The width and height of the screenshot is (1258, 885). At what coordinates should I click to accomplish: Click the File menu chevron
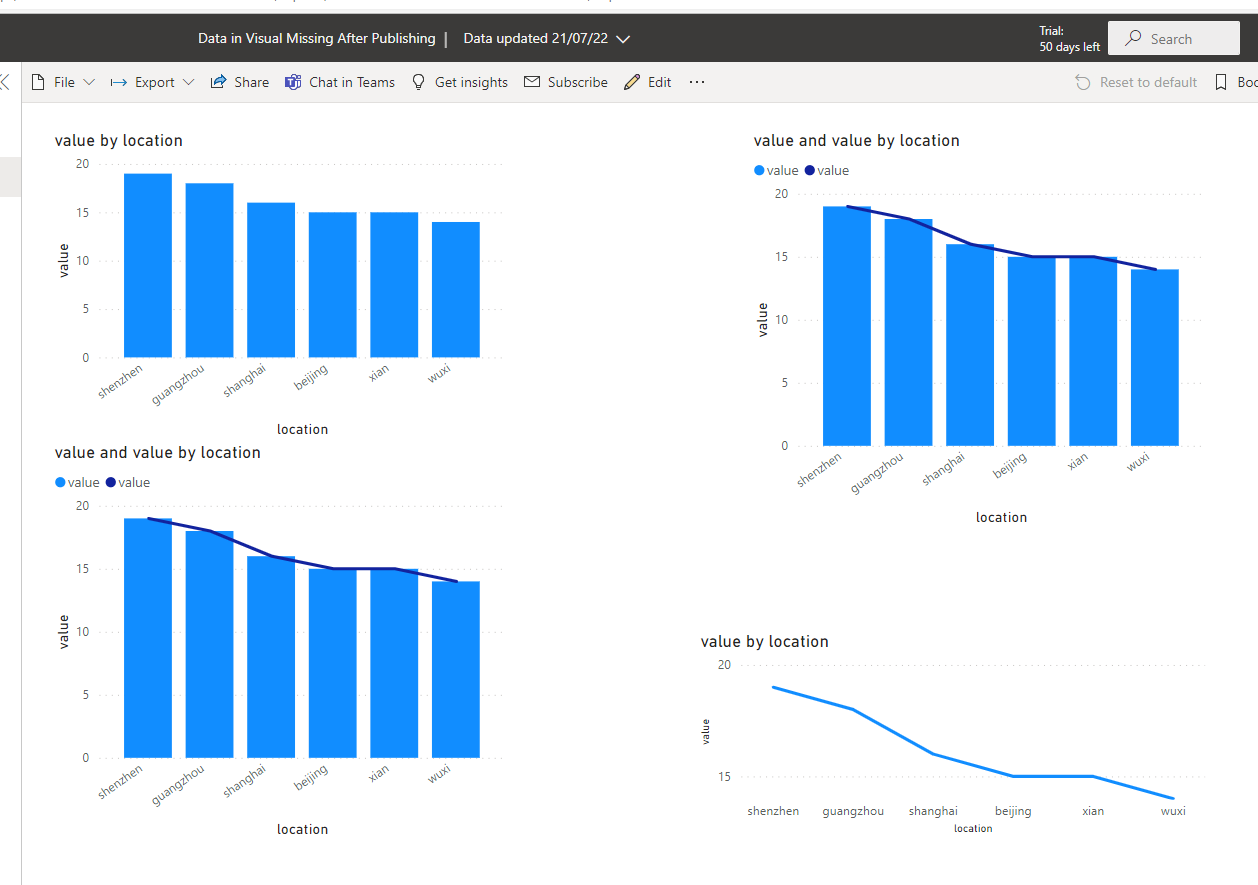tap(88, 82)
